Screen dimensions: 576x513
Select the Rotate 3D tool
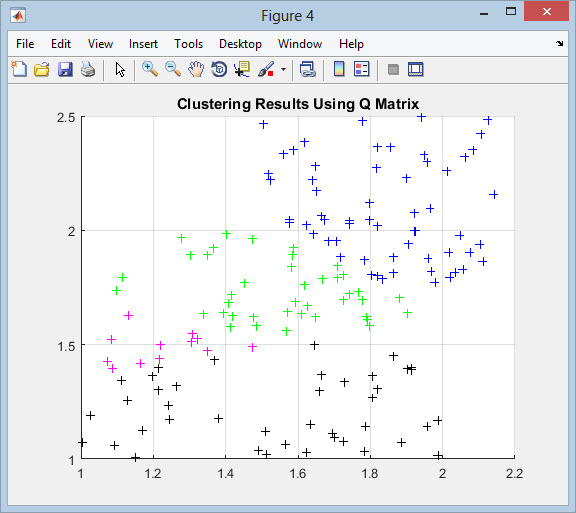(x=219, y=69)
